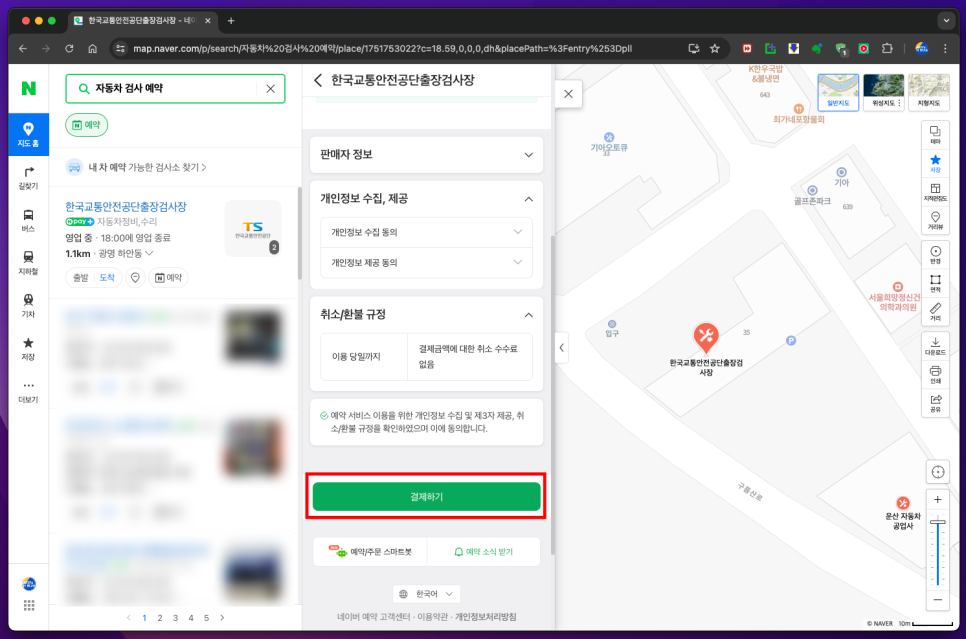Open a new Chrome tab
The height and width of the screenshot is (639, 966).
pyautogui.click(x=231, y=21)
